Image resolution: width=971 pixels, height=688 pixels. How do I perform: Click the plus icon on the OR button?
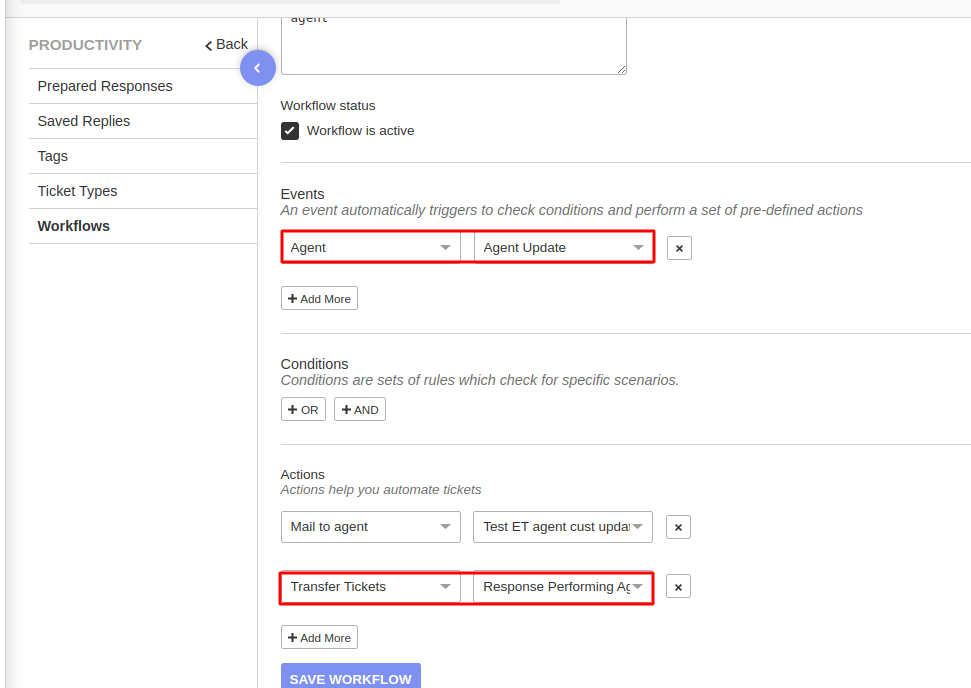[x=293, y=409]
